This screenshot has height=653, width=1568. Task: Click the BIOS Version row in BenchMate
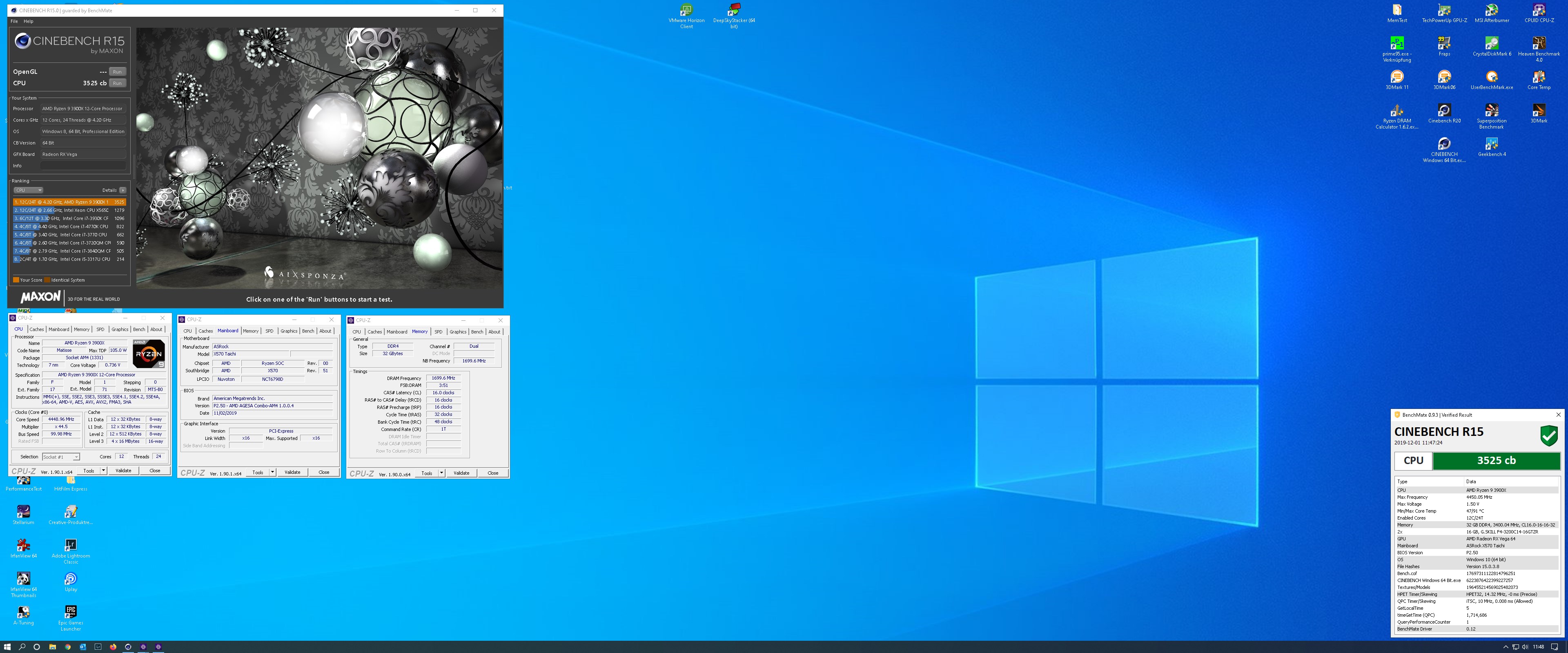[x=1477, y=553]
